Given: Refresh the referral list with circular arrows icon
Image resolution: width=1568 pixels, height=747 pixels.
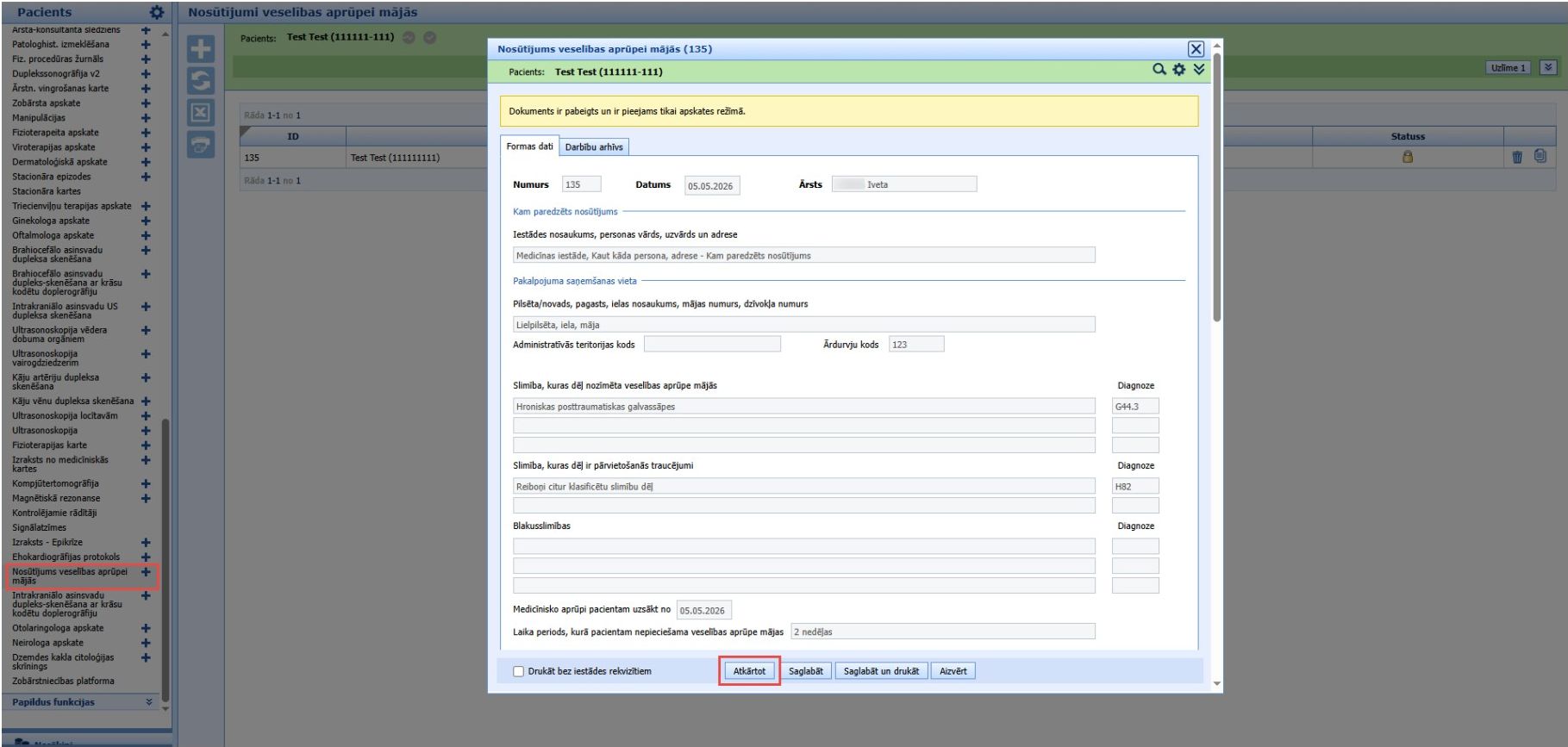Looking at the screenshot, I should click(201, 81).
